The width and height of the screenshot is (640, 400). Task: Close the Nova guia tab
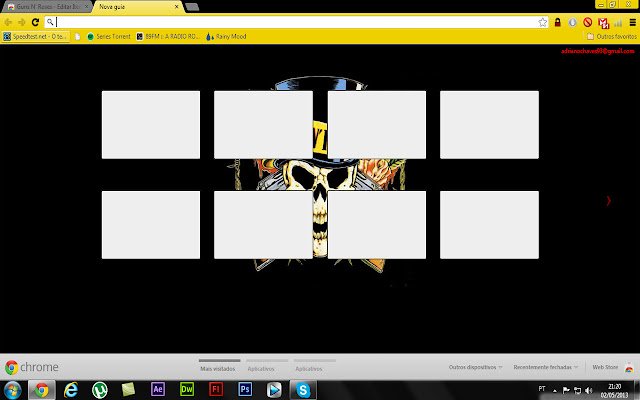click(176, 7)
